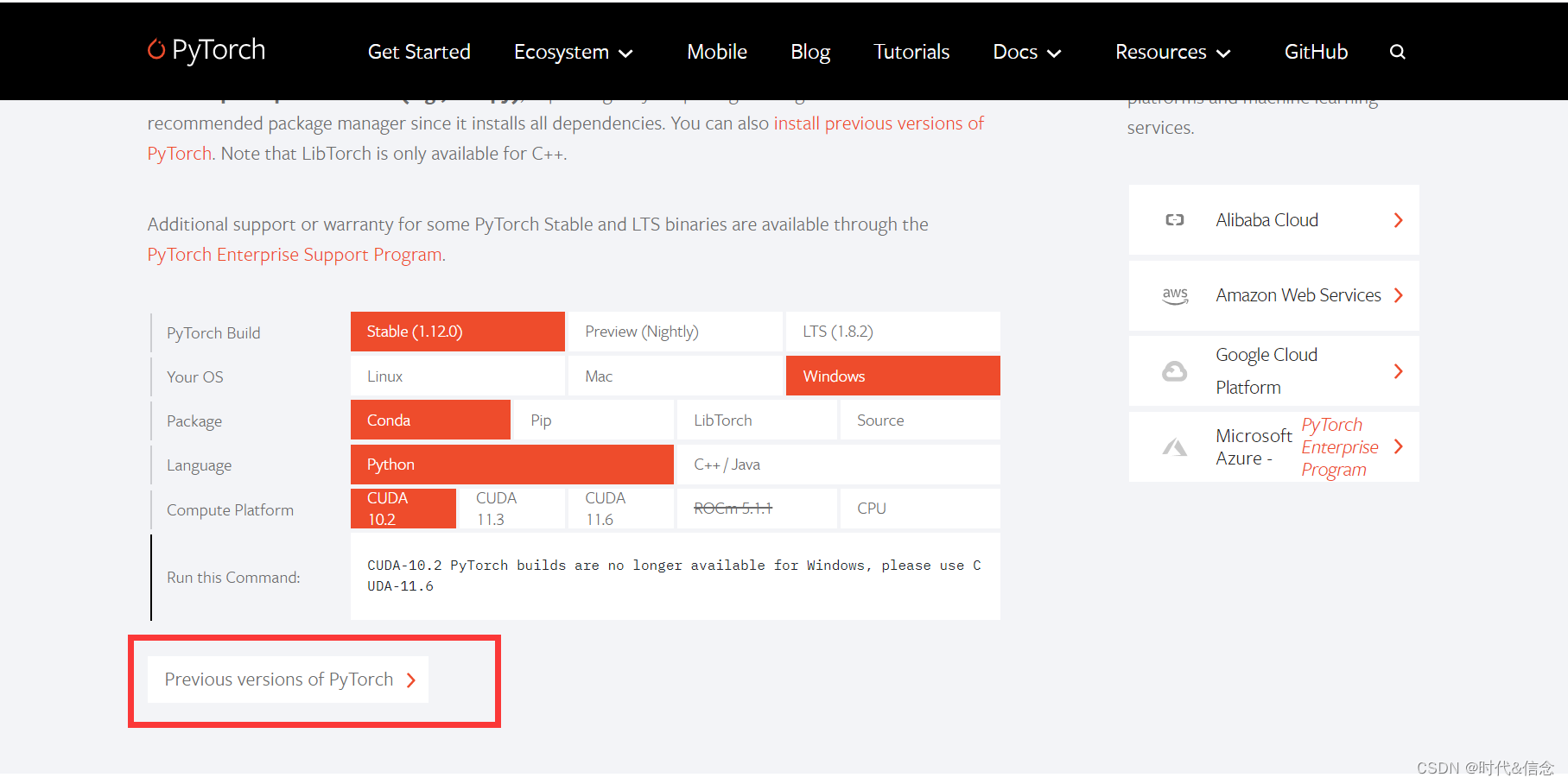The height and width of the screenshot is (784, 1568).
Task: Click the Package row label
Action: click(x=194, y=421)
